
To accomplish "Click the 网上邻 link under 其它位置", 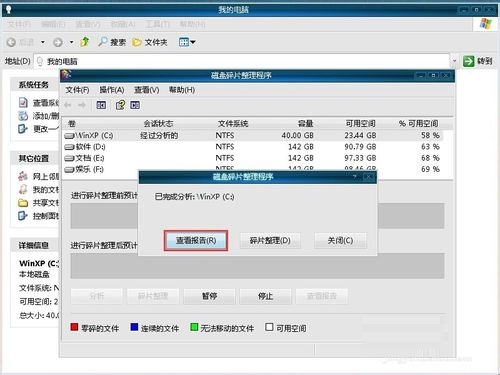I will click(39, 176).
